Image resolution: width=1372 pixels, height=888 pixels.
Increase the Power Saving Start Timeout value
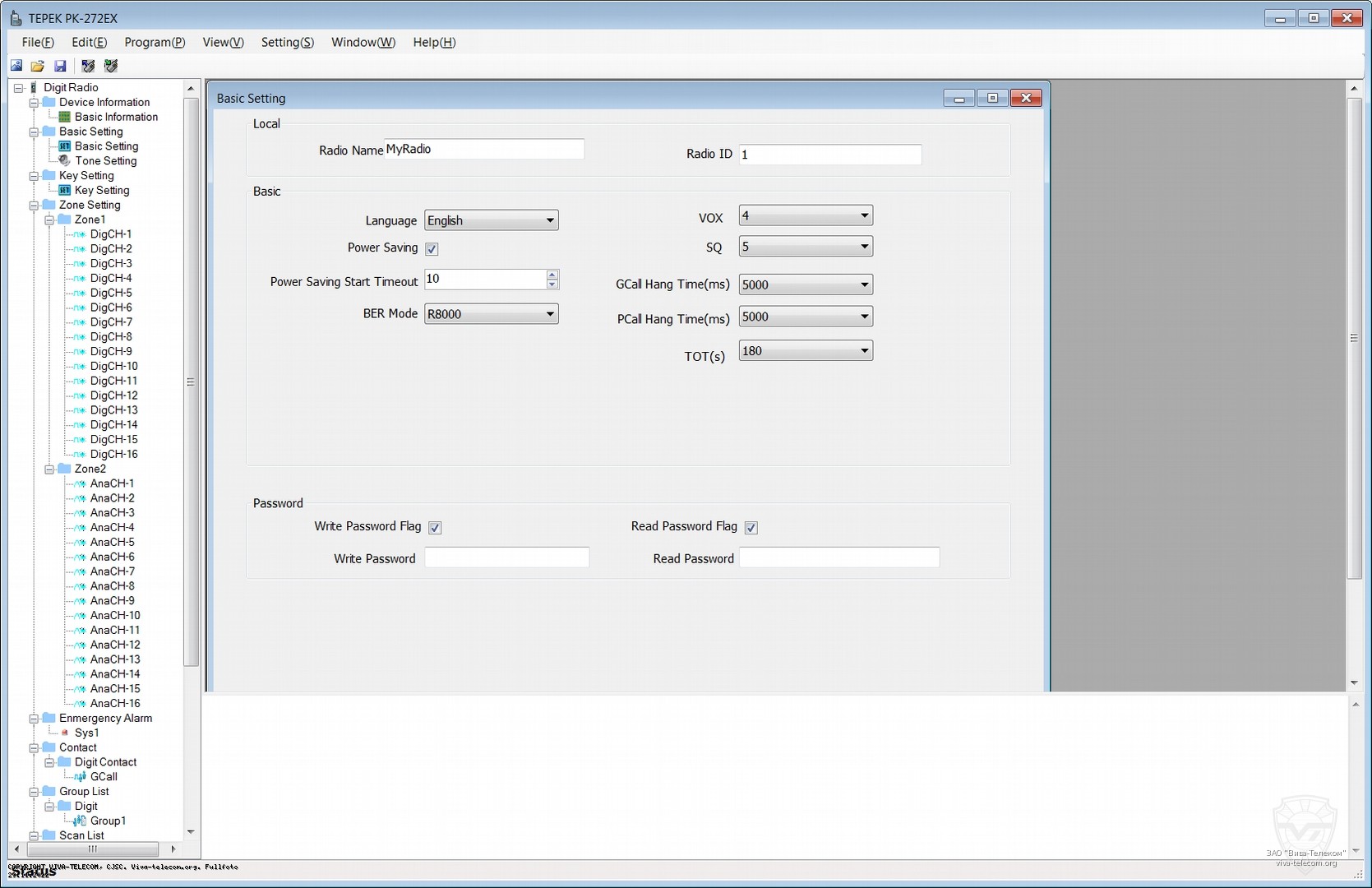click(x=552, y=275)
